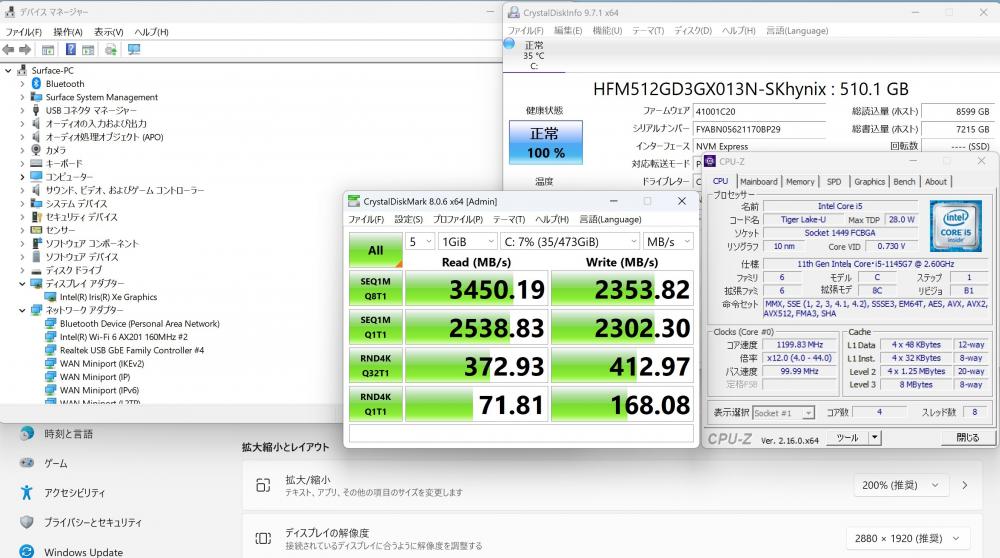1000x558 pixels.
Task: Click the Intel Core i5 logo in CPU-Z
Action: click(x=953, y=224)
